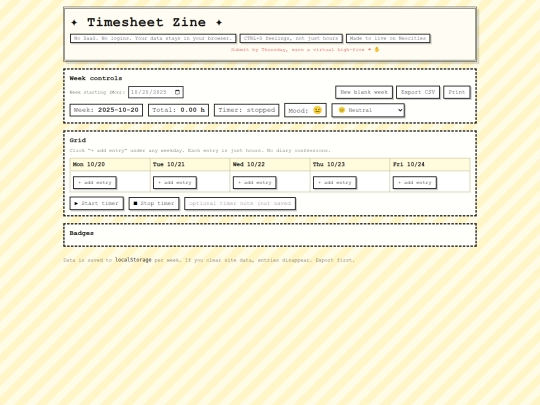Click the Total: 0.00 h pill
This screenshot has height=405, width=540.
click(x=178, y=110)
